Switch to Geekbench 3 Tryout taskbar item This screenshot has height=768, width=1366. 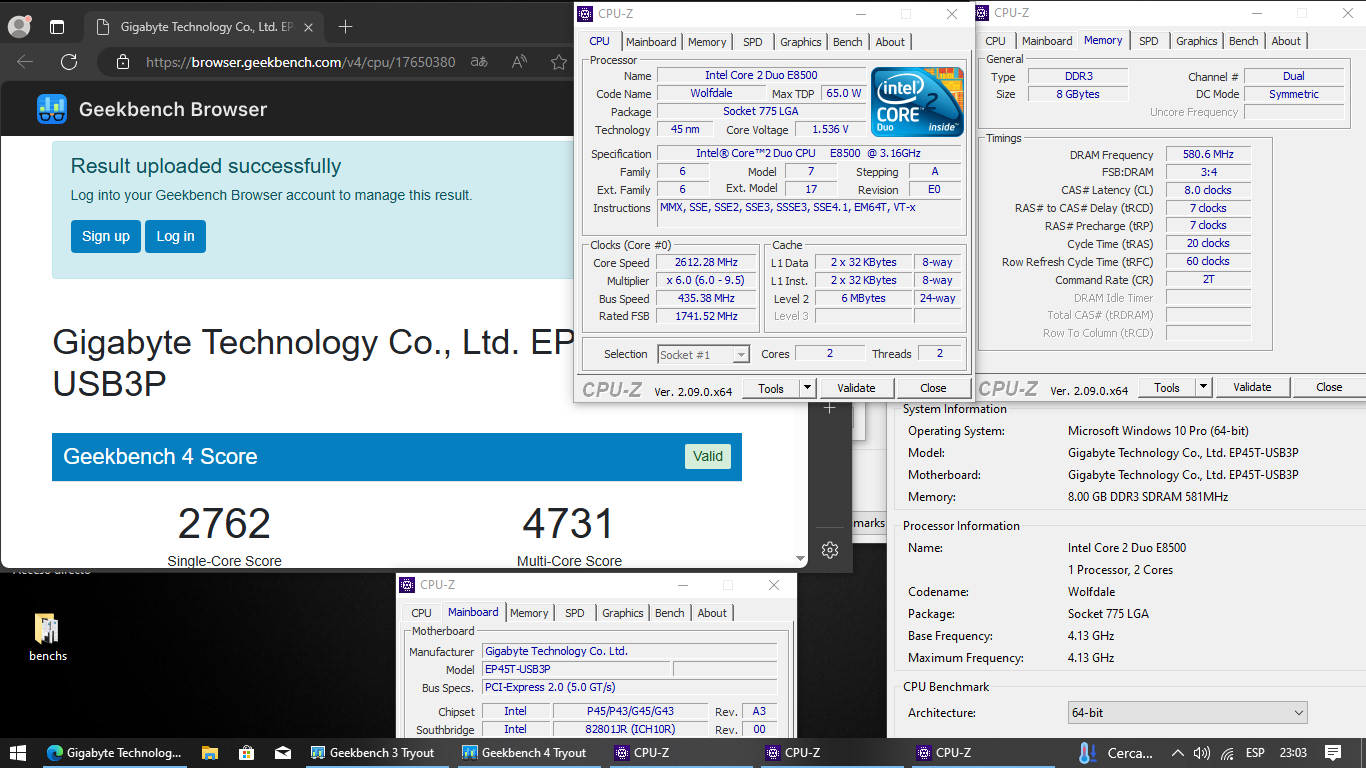(x=372, y=753)
